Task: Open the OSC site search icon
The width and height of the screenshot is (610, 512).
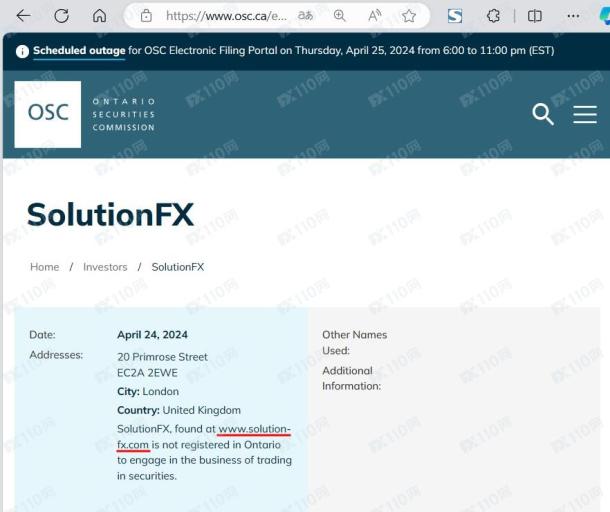Action: click(x=543, y=114)
